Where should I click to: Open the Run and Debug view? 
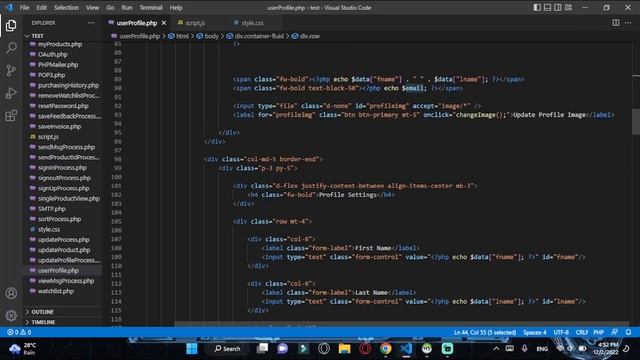[x=11, y=93]
